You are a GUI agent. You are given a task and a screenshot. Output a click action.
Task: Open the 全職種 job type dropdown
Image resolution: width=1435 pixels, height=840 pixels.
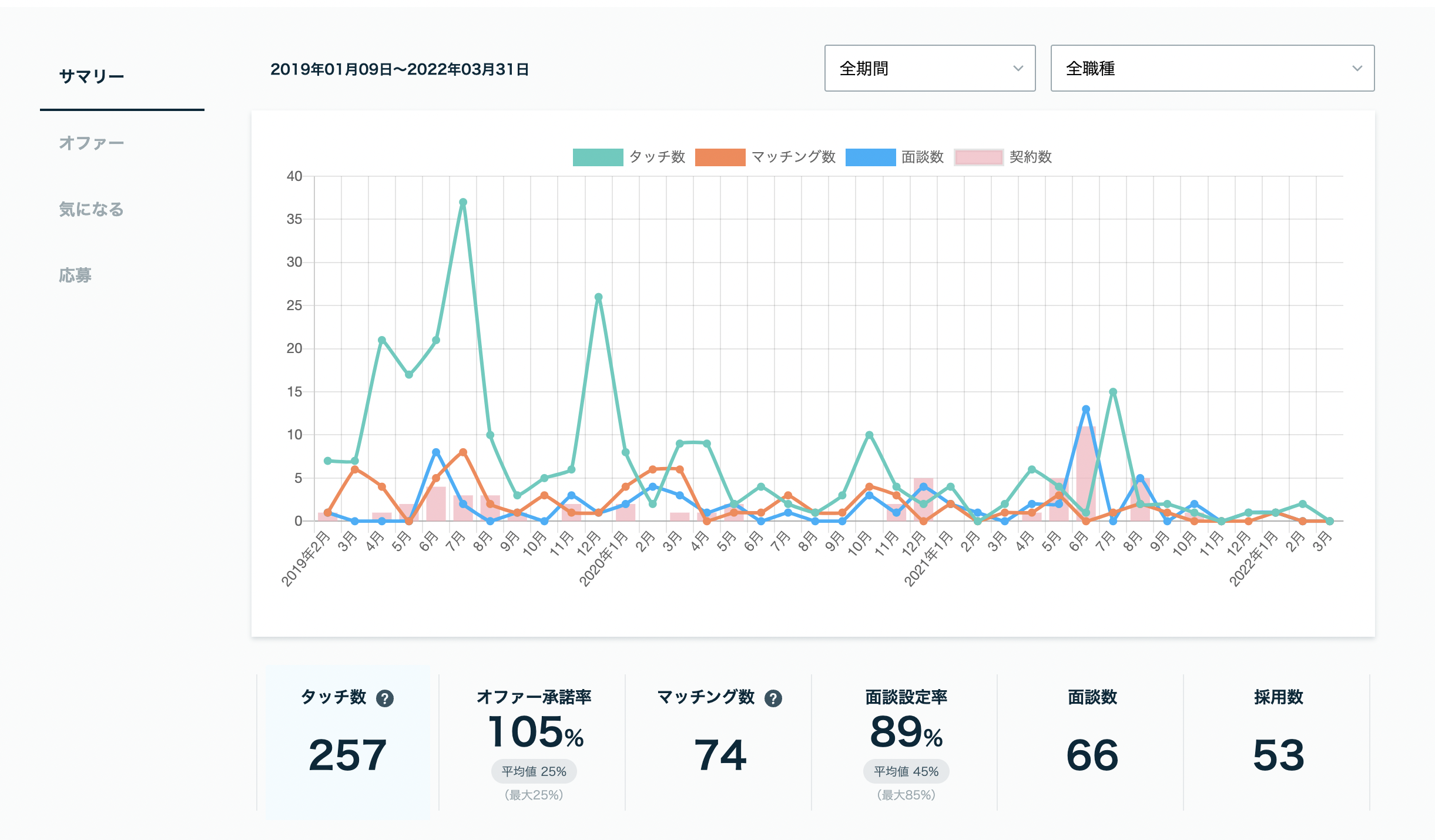click(1212, 68)
